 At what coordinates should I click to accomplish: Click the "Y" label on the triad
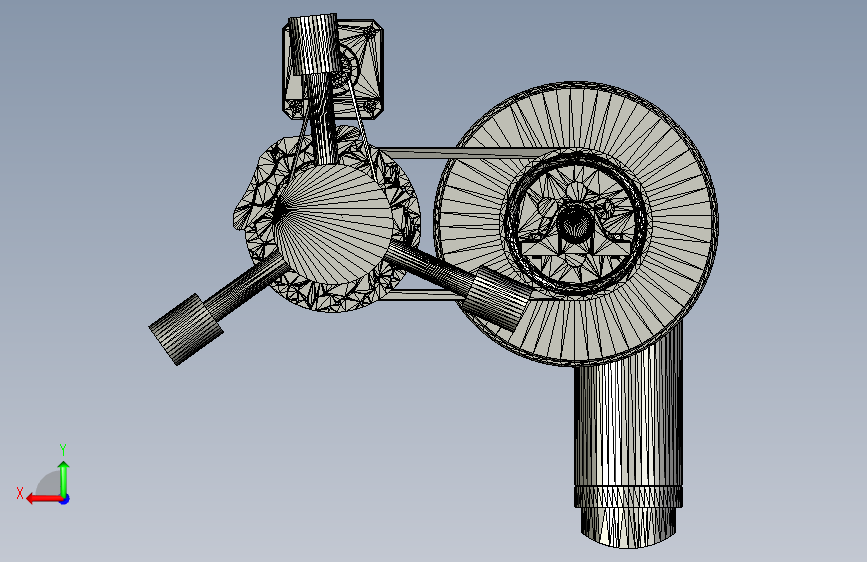pos(63,449)
